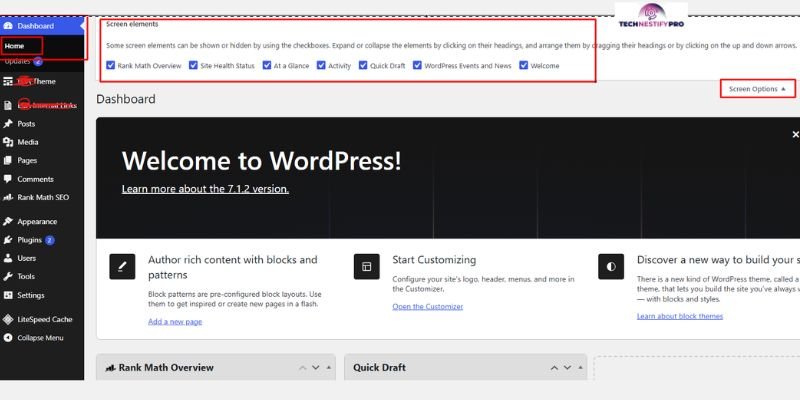Open the Users menu
Screen dimensions: 800x400
[x=27, y=258]
